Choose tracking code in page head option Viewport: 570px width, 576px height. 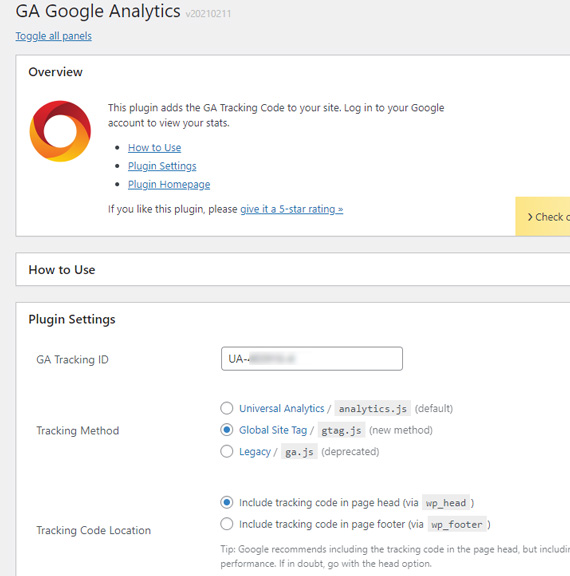(x=227, y=502)
